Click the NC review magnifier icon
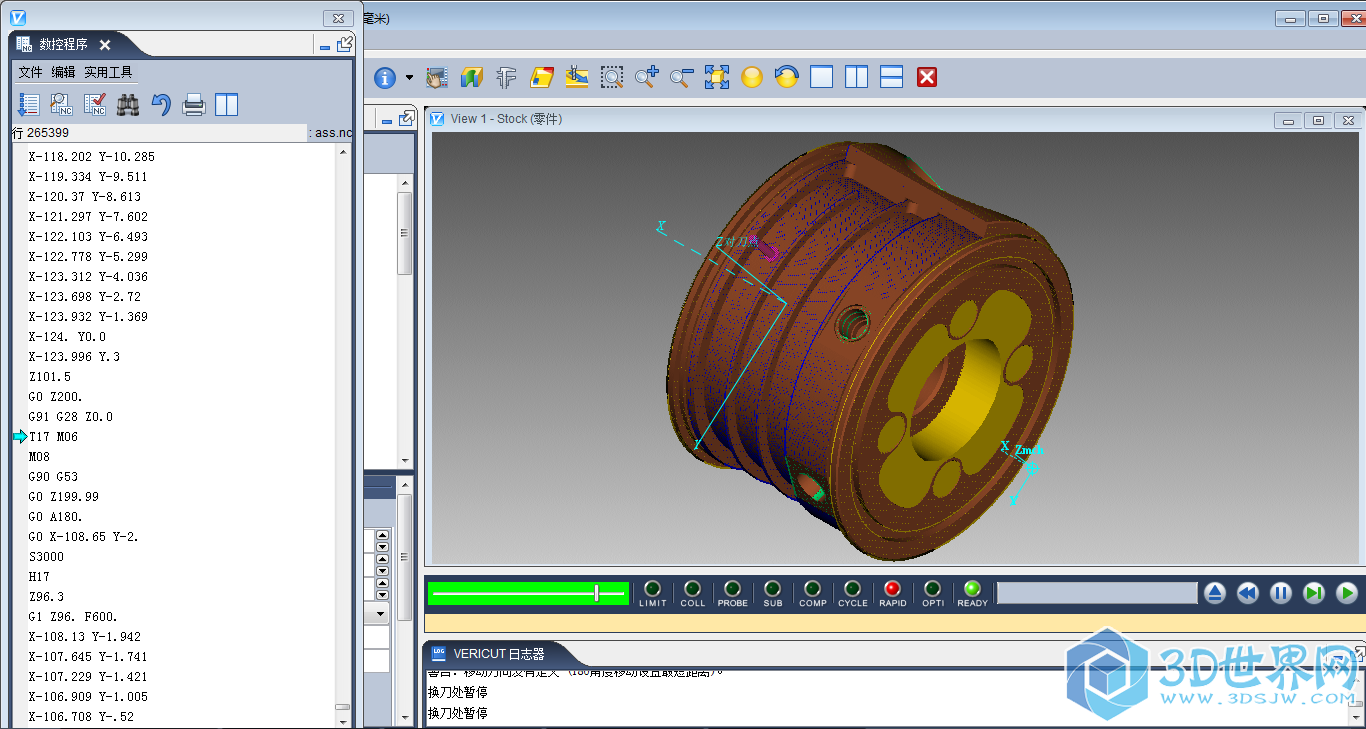 coord(62,104)
